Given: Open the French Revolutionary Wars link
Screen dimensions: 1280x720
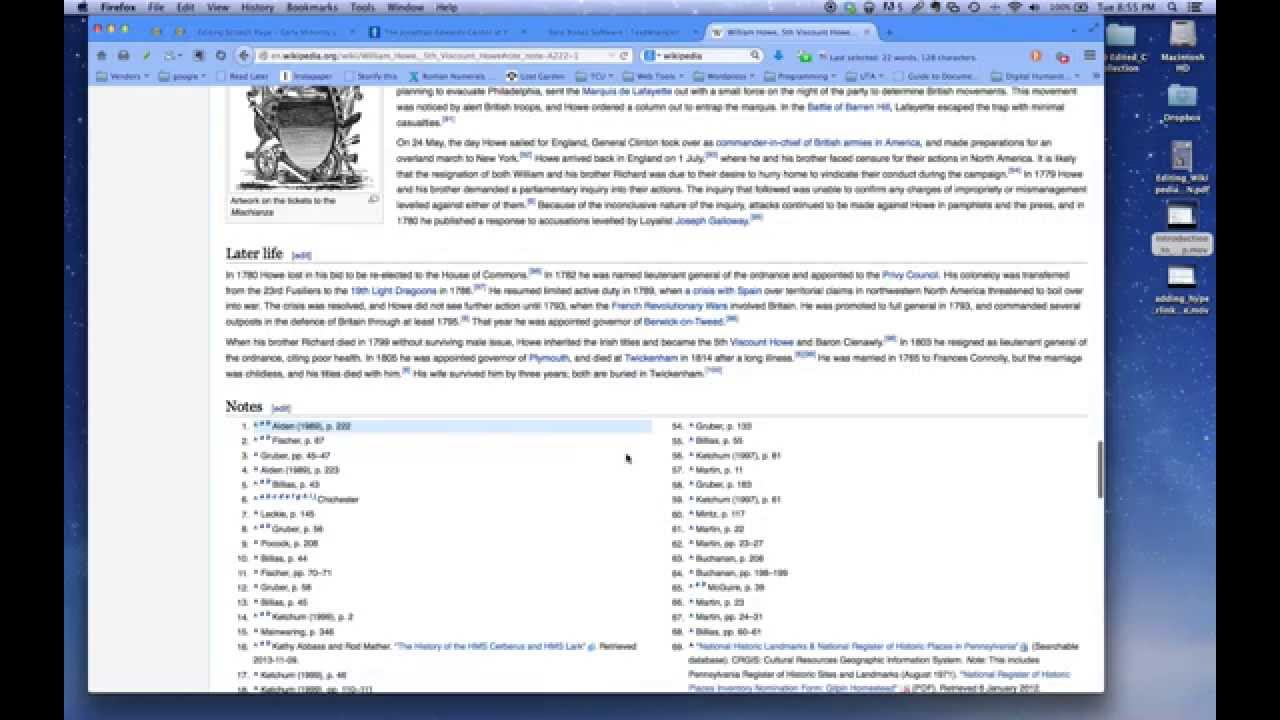Looking at the screenshot, I should point(669,306).
